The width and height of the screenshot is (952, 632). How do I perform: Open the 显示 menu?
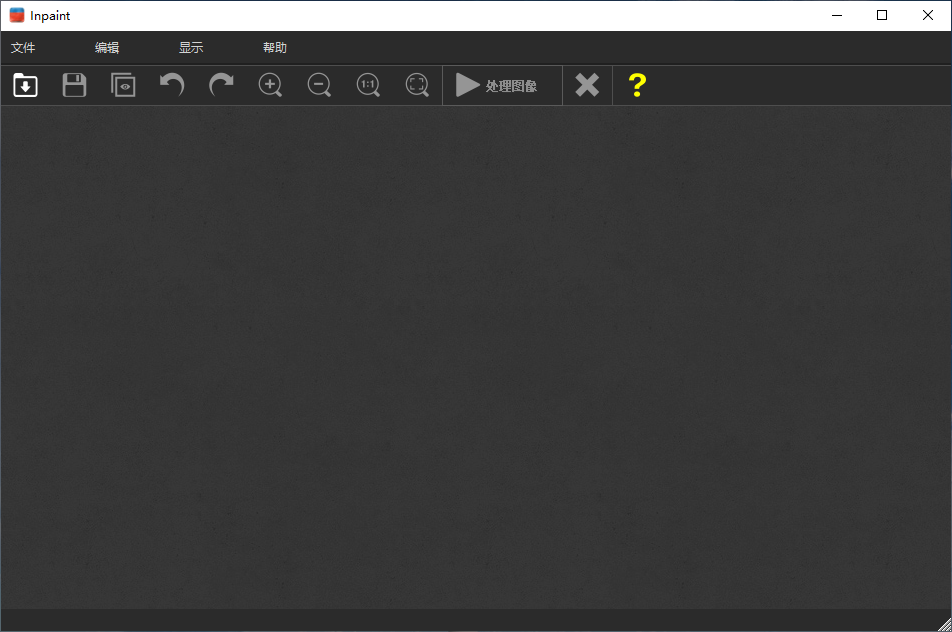tap(190, 47)
